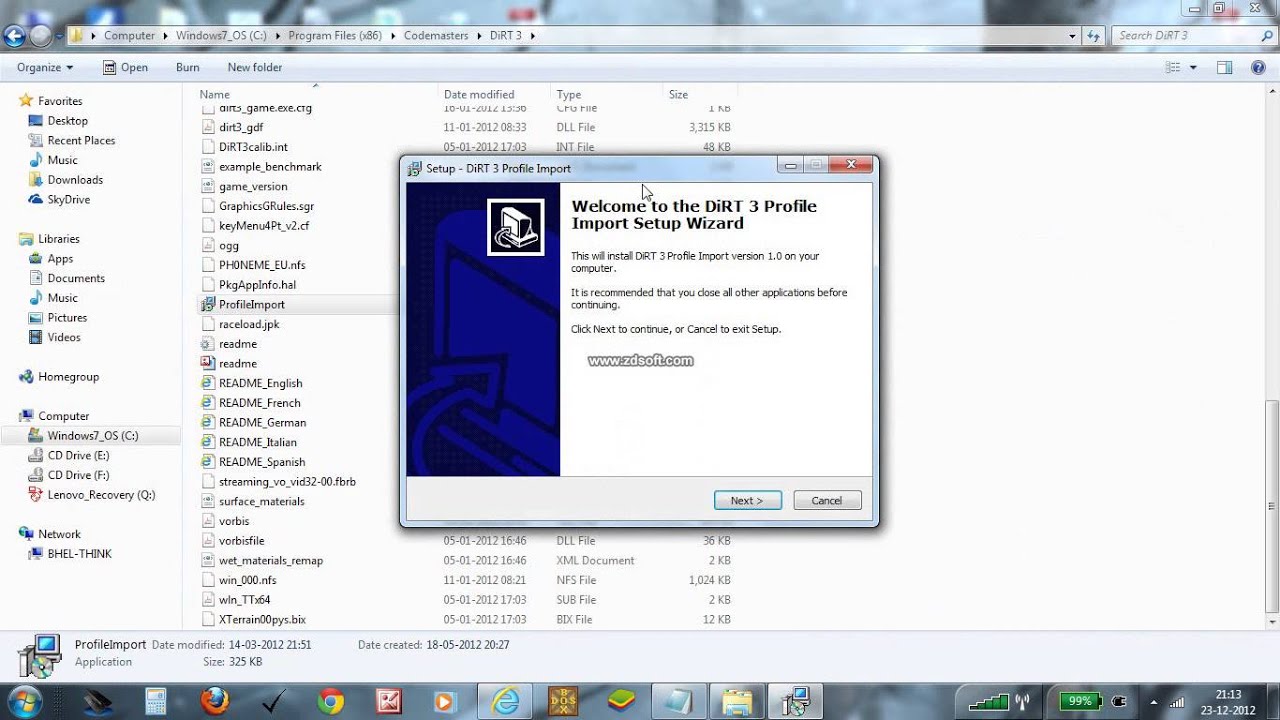Select the example_benchmark file

[270, 167]
